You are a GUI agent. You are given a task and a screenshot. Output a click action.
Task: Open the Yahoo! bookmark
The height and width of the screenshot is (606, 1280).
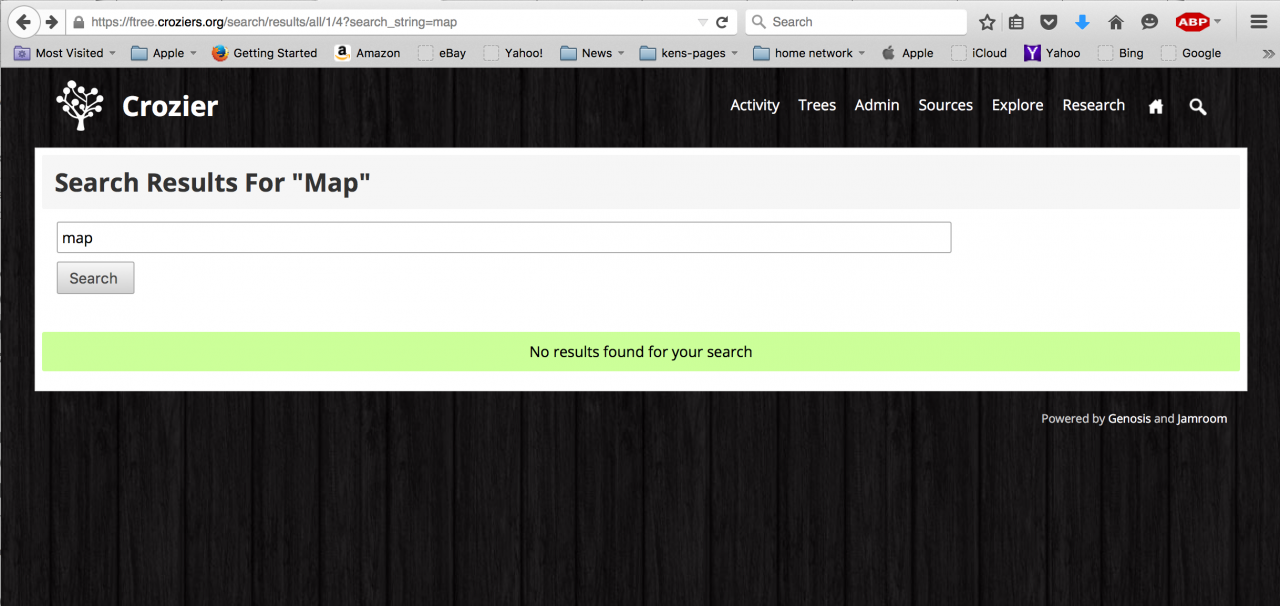tap(513, 53)
